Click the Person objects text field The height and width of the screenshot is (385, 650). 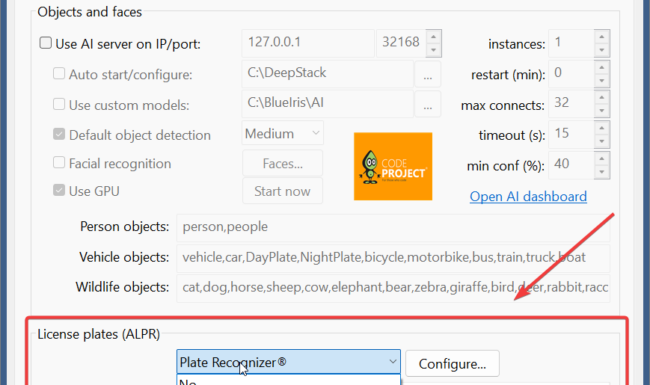coord(393,227)
